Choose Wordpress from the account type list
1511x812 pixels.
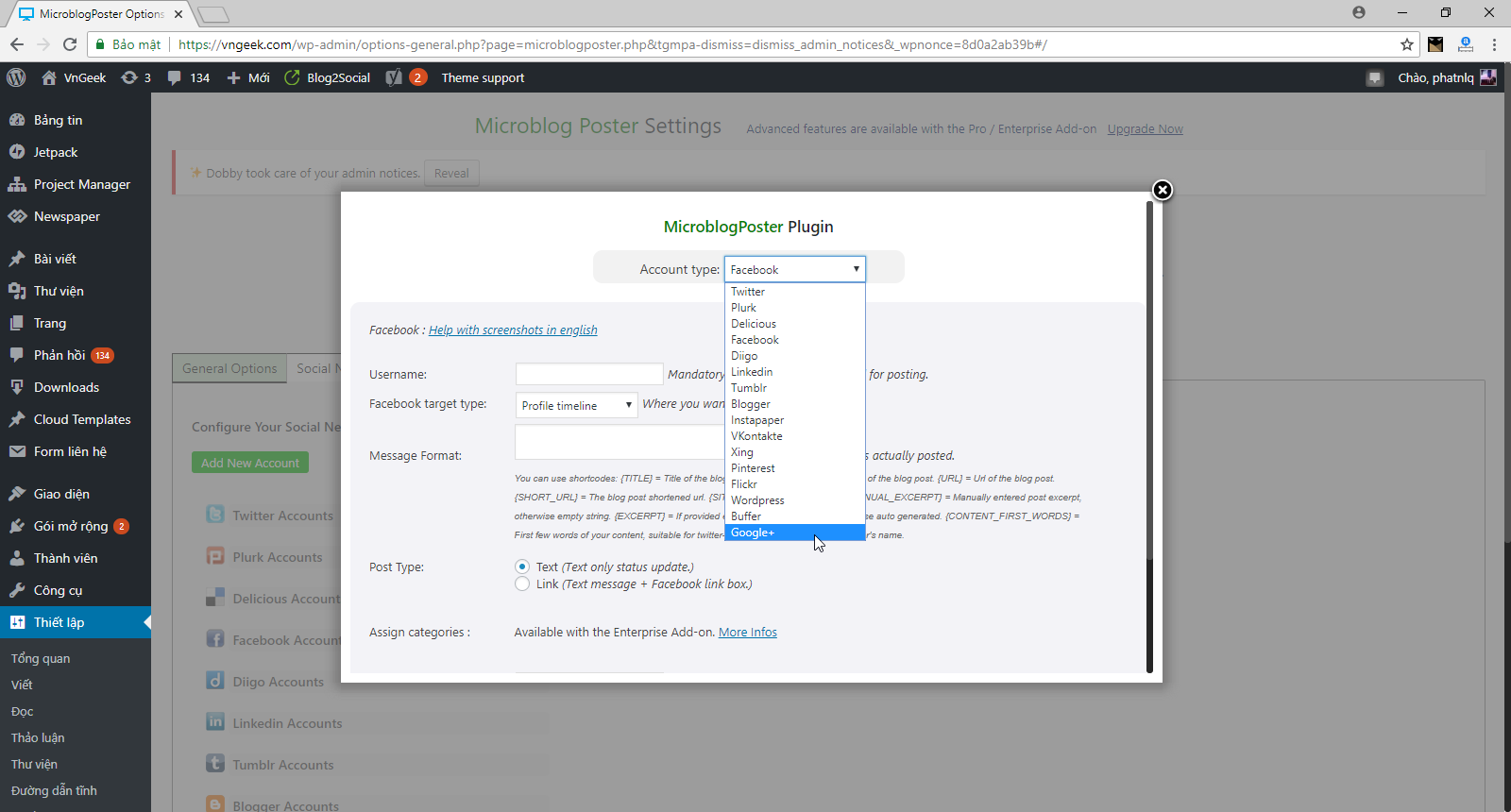795,500
